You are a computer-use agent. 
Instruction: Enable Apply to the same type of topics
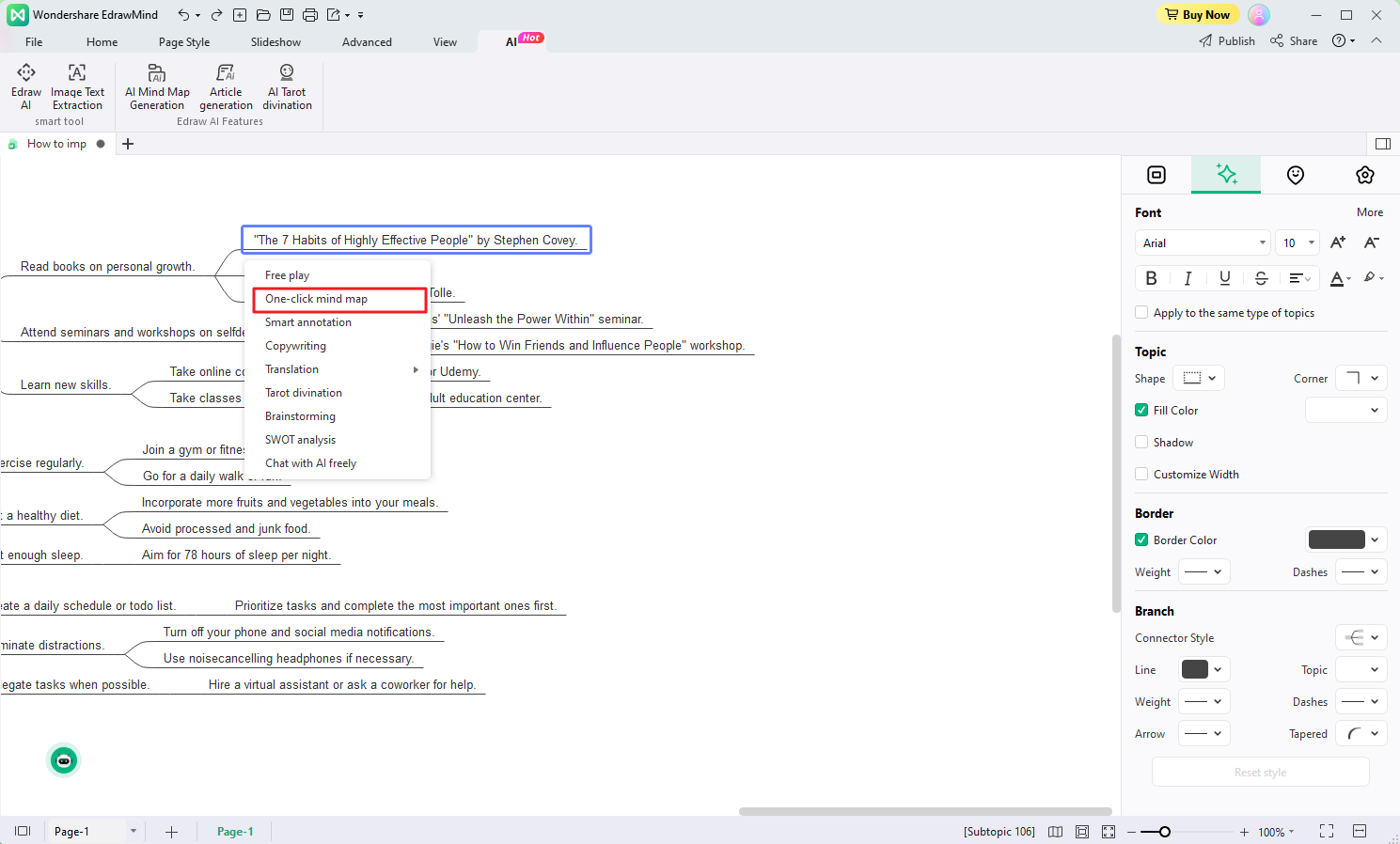[1141, 313]
